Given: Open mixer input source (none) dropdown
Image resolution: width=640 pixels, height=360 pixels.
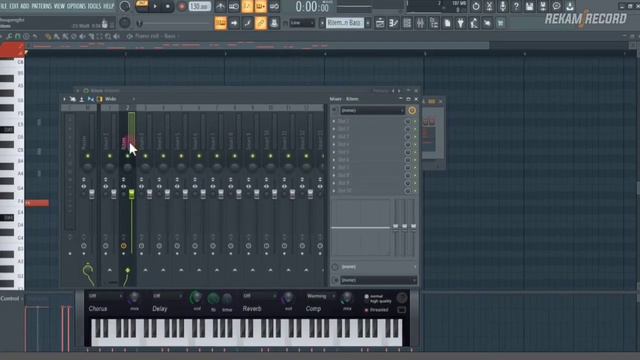Looking at the screenshot, I should click(372, 110).
